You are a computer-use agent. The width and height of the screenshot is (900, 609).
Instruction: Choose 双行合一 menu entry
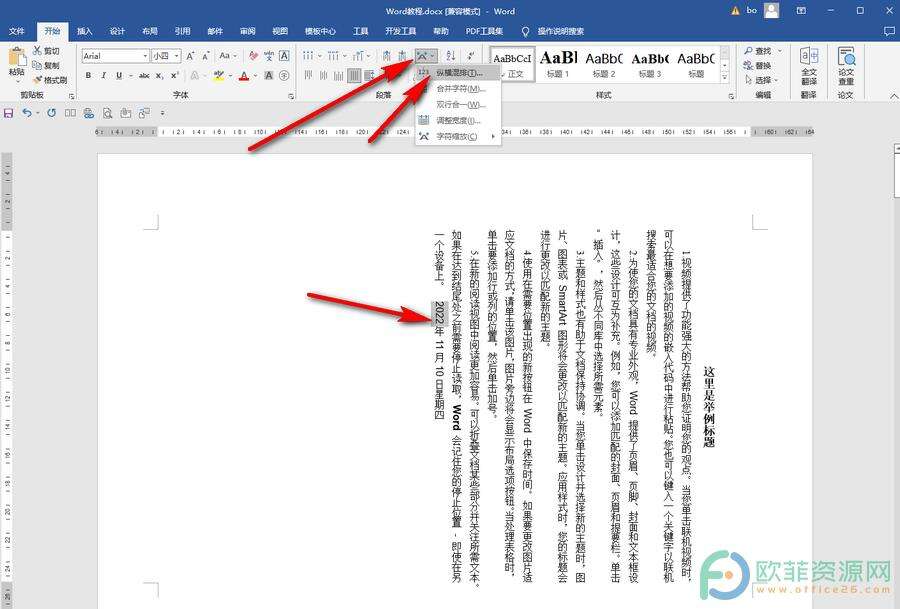click(x=459, y=104)
